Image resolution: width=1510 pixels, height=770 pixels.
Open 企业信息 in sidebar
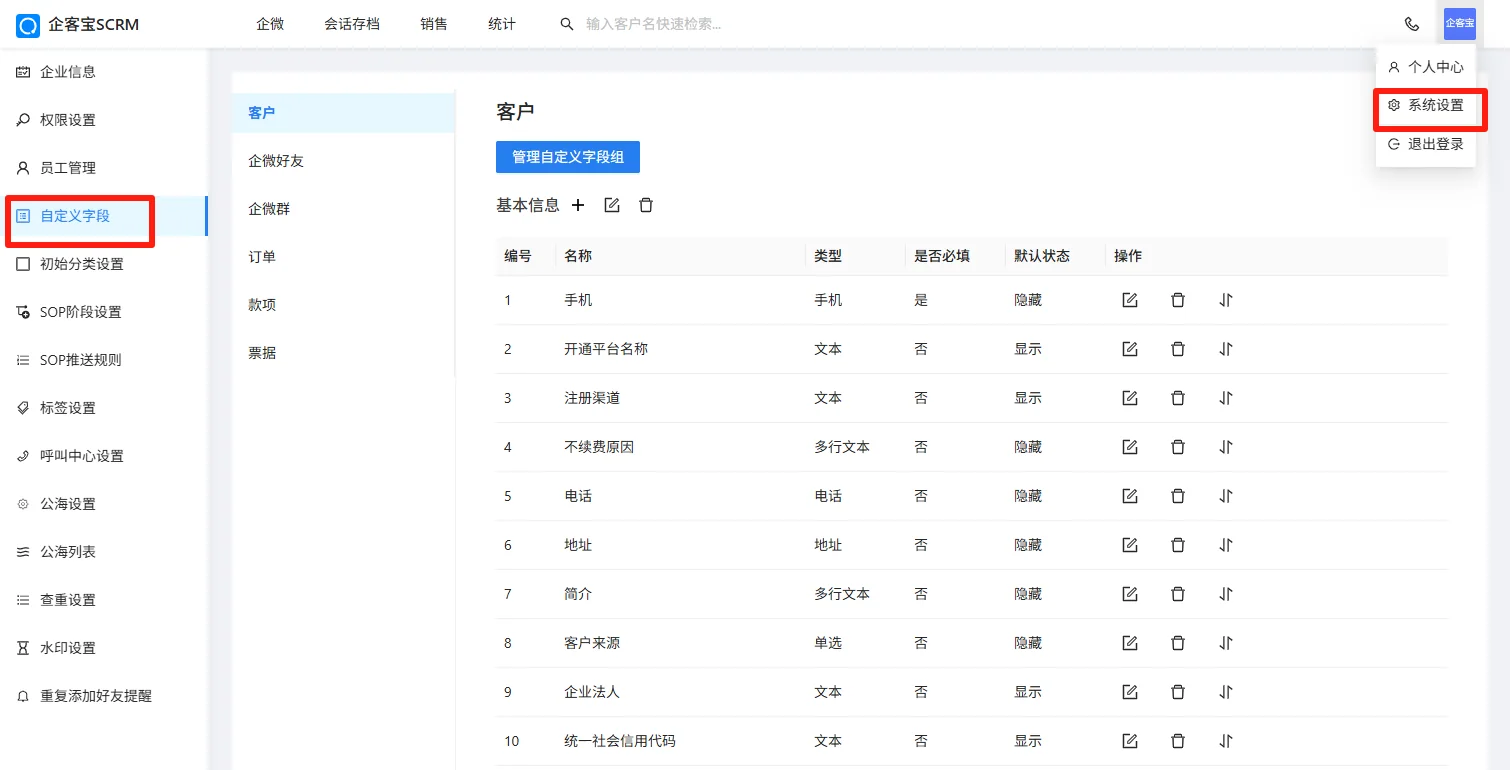104,72
